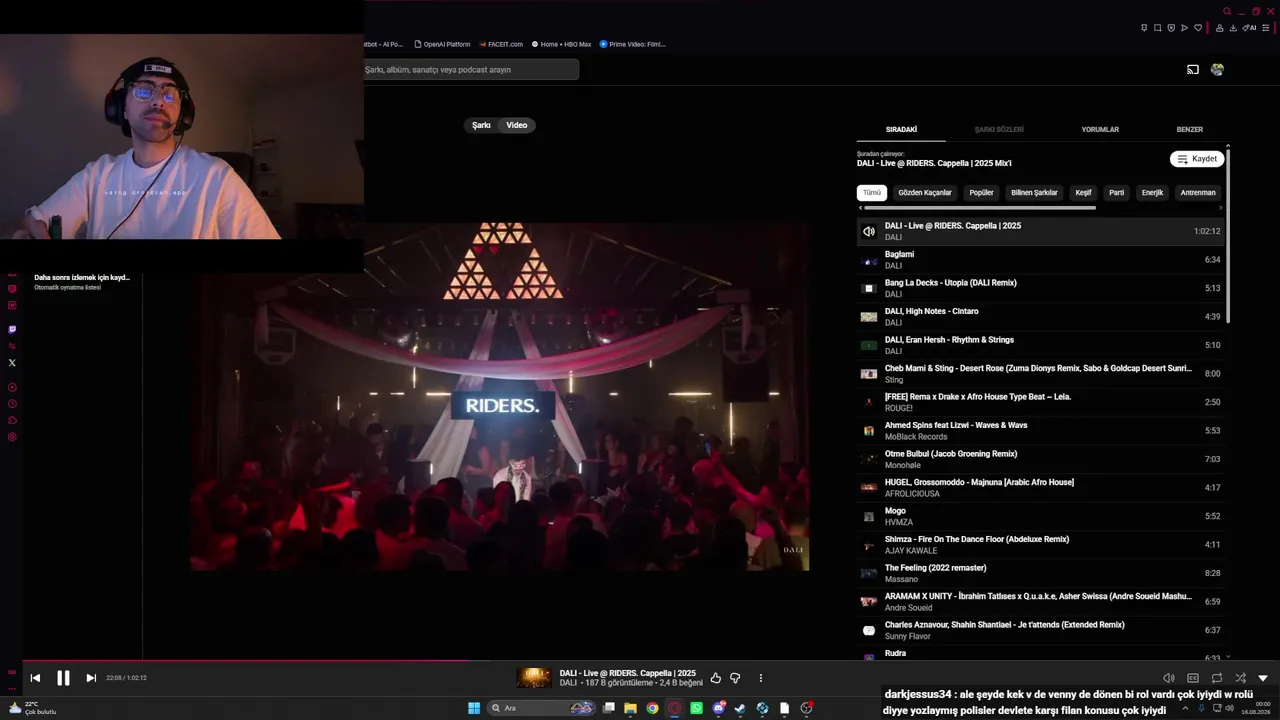Screen dimensions: 1280x720
Task: Select the SIRADAKİ tab
Action: tap(901, 129)
